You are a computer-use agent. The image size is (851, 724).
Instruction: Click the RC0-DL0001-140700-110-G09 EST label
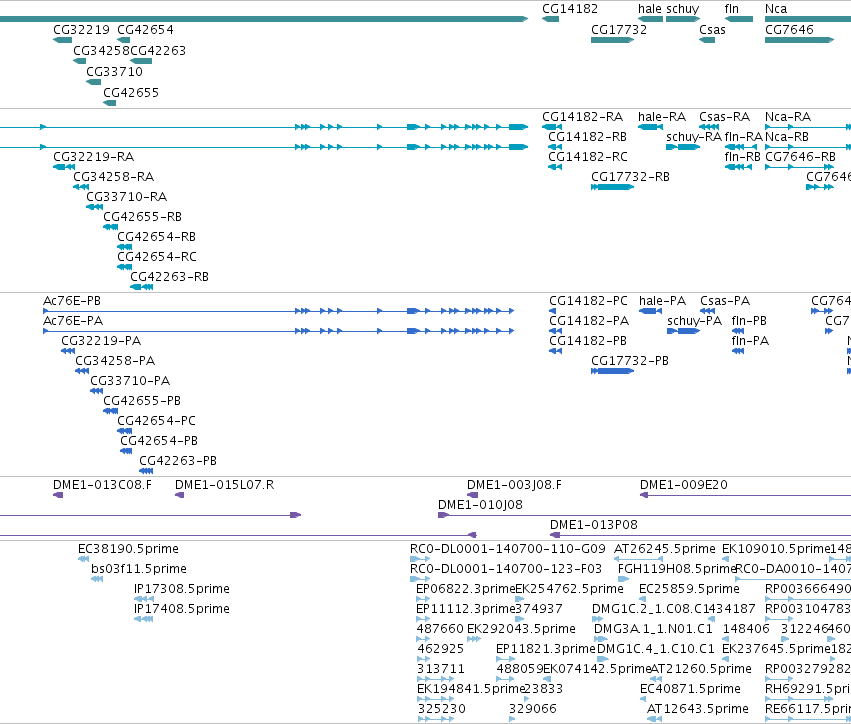507,549
